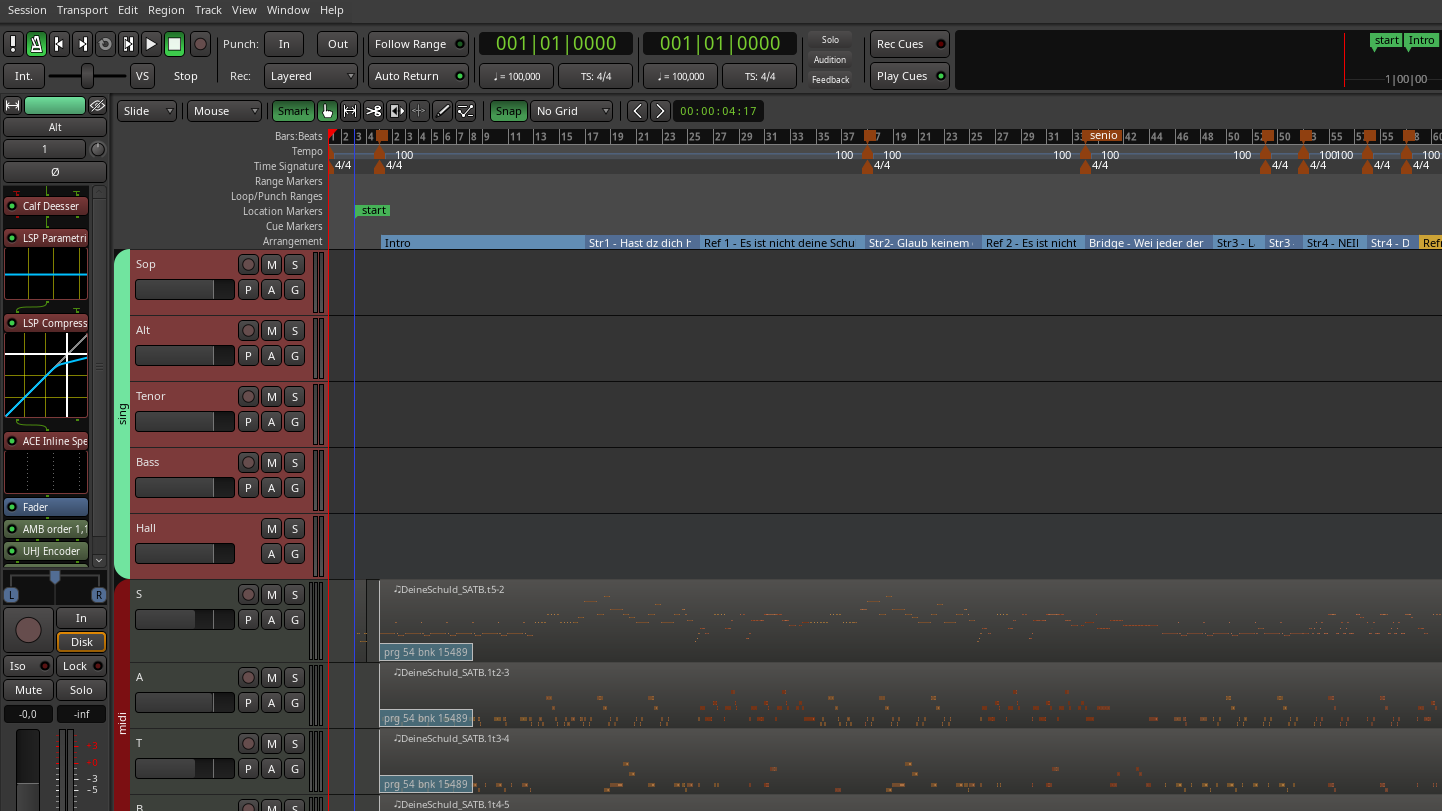Viewport: 1442px width, 811px height.
Task: Mute the Sop track
Action: (272, 264)
